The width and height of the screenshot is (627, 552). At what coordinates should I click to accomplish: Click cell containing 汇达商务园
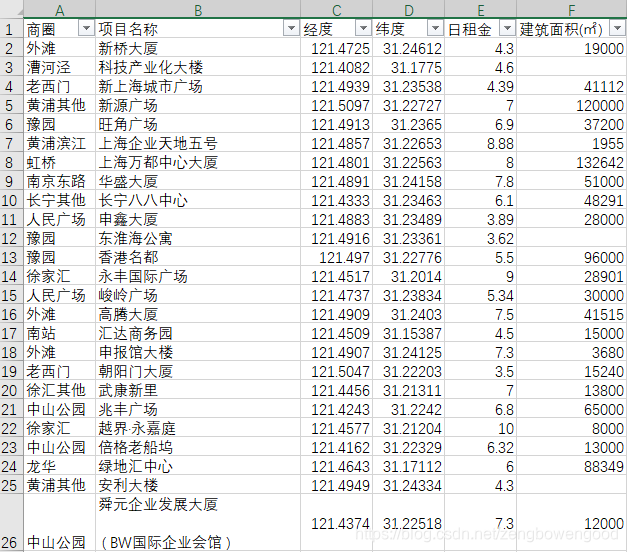point(198,333)
